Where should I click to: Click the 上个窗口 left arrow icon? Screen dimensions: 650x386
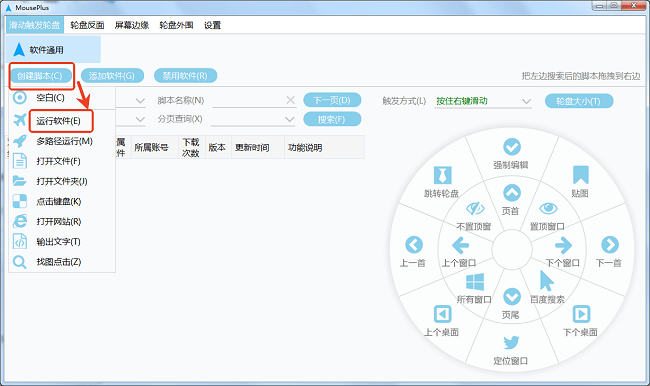point(460,245)
